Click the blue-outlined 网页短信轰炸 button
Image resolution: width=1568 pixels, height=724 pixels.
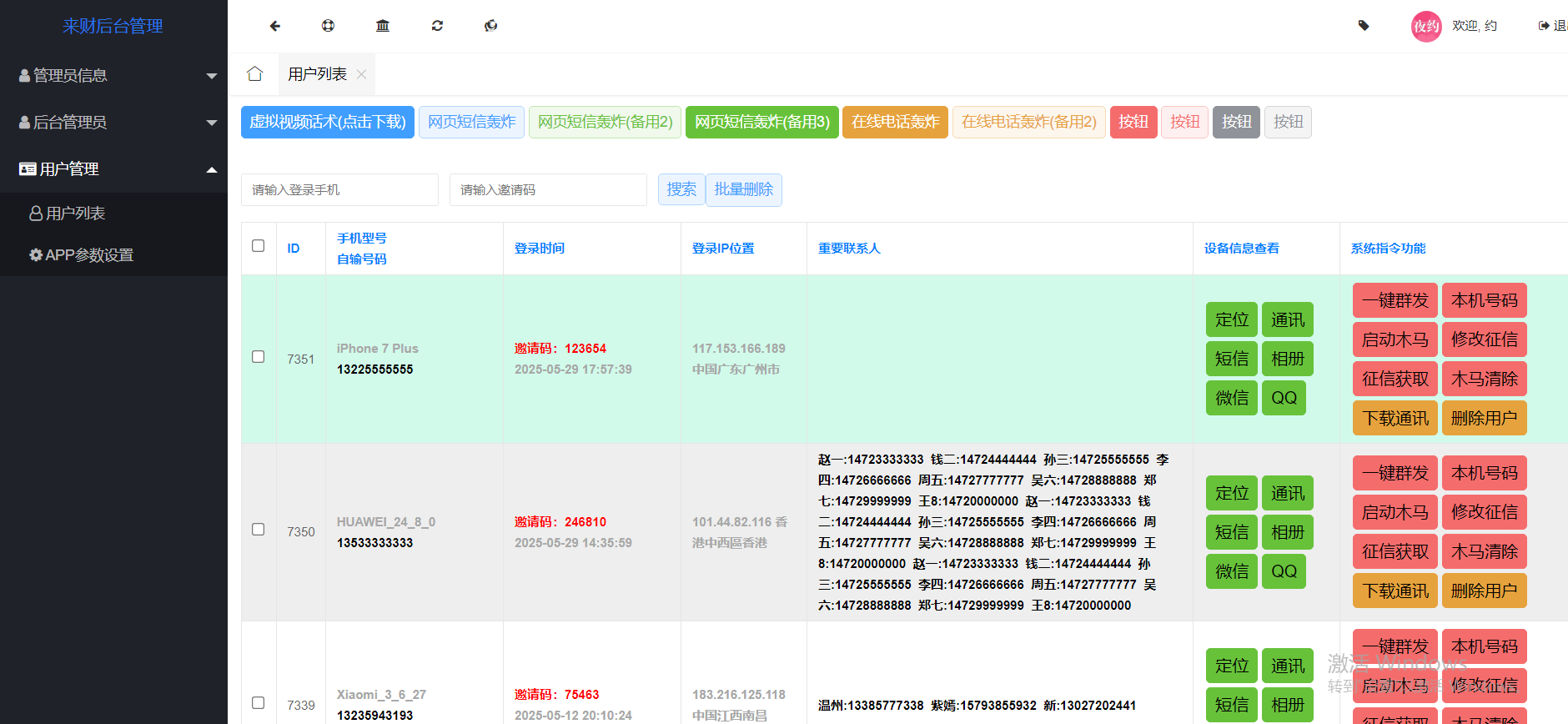pyautogui.click(x=471, y=122)
